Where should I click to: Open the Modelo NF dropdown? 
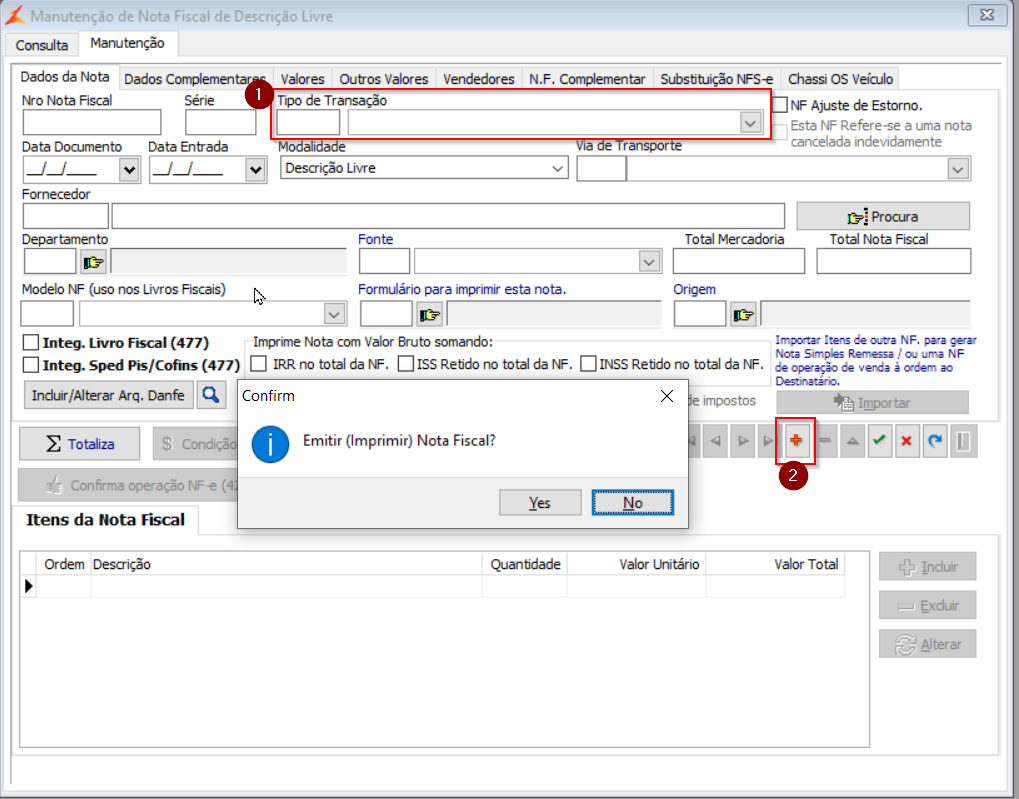[x=334, y=315]
